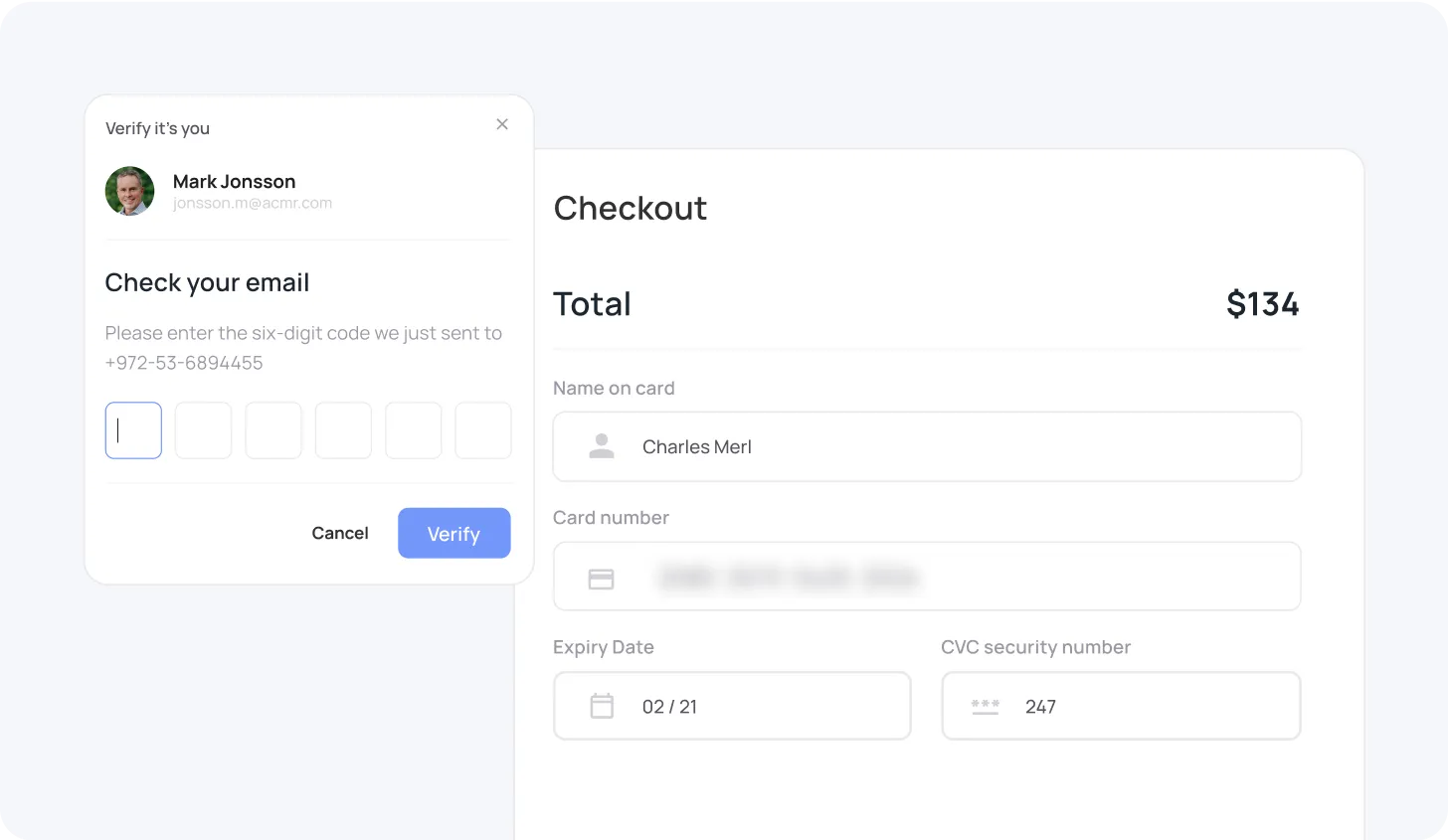
Task: Click the Expiry Date value 02 / 21
Action: pos(669,707)
